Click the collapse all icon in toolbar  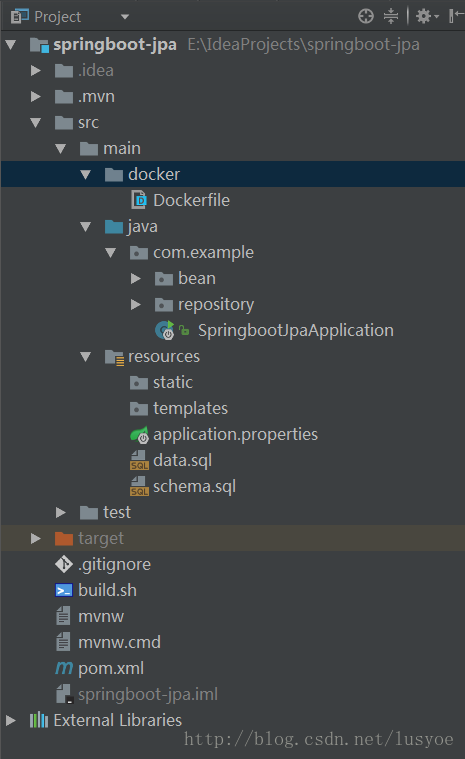click(x=391, y=16)
